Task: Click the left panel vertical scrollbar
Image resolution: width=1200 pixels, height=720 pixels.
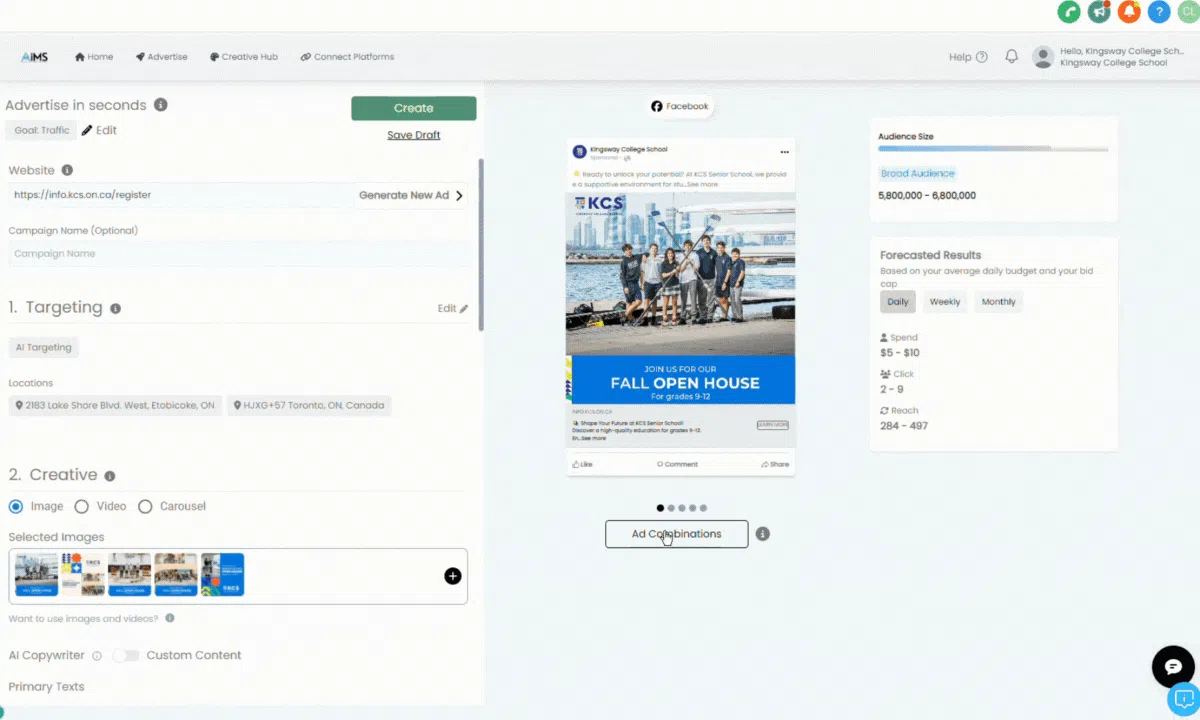Action: [x=481, y=244]
